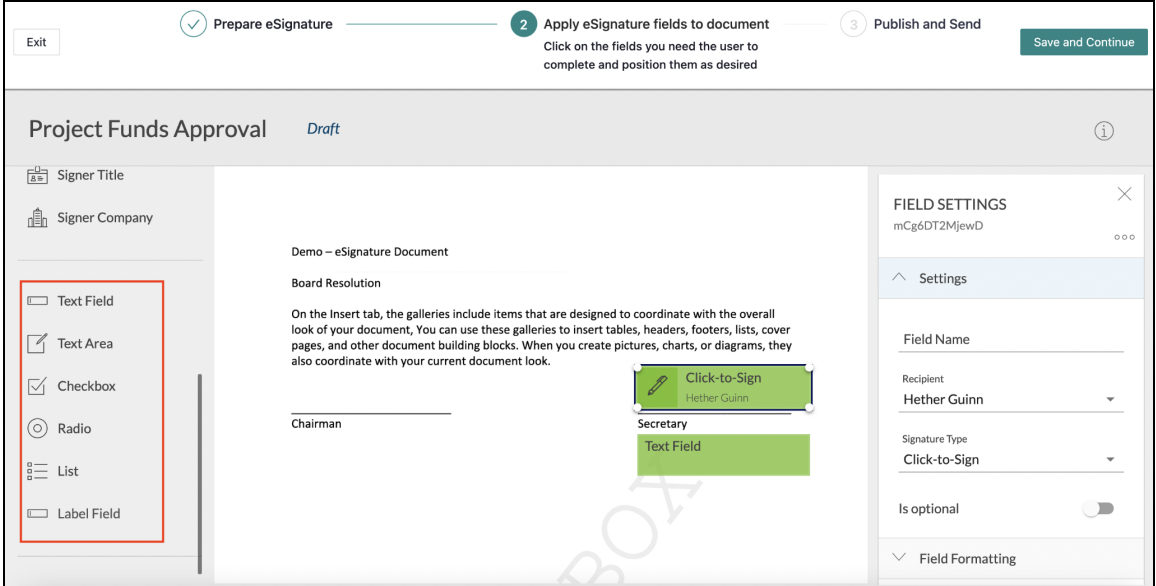
Task: Click the Project Funds Approval title
Action: tap(147, 129)
